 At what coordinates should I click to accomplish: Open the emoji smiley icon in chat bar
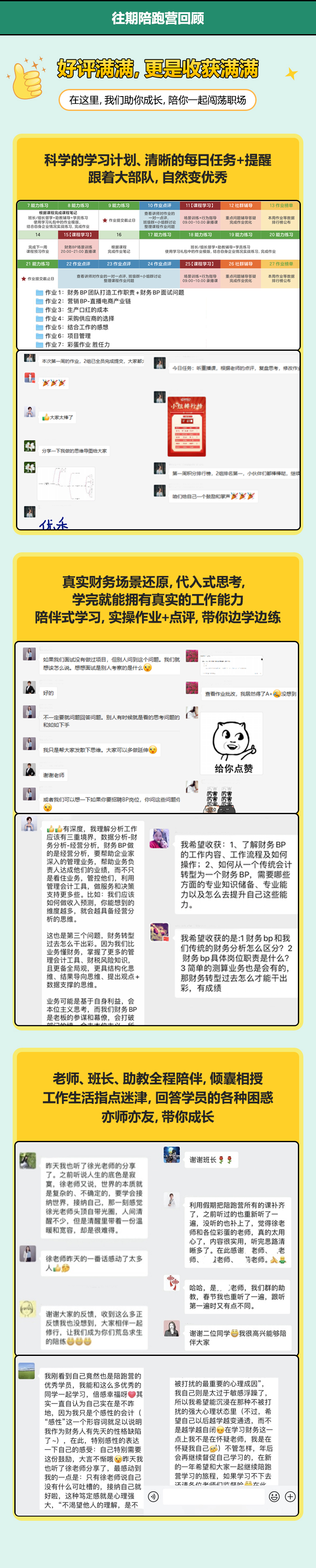tap(274, 1496)
